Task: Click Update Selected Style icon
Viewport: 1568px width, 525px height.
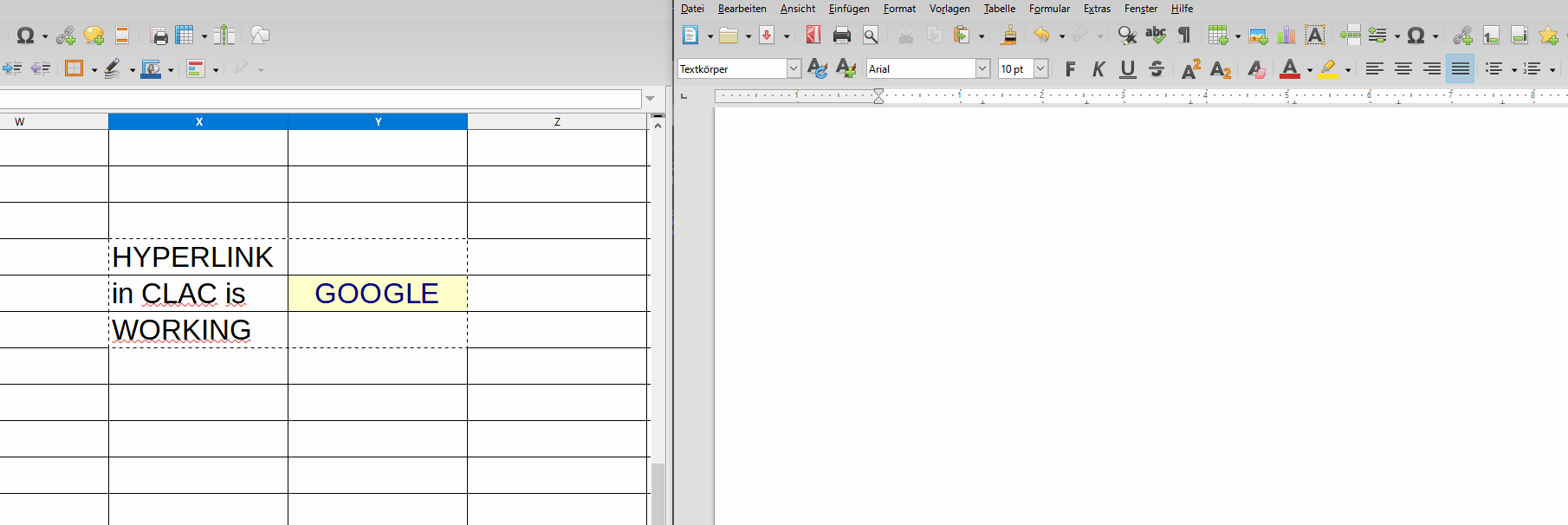Action: (817, 69)
